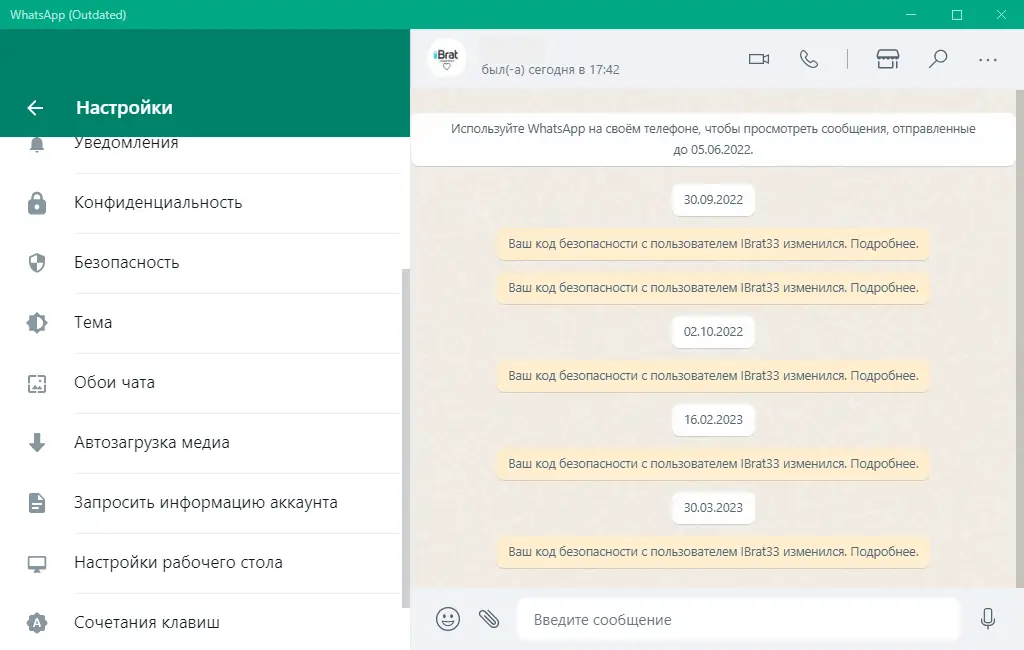This screenshot has height=650, width=1024.
Task: Click the Настройки panel heading
Action: (x=124, y=108)
